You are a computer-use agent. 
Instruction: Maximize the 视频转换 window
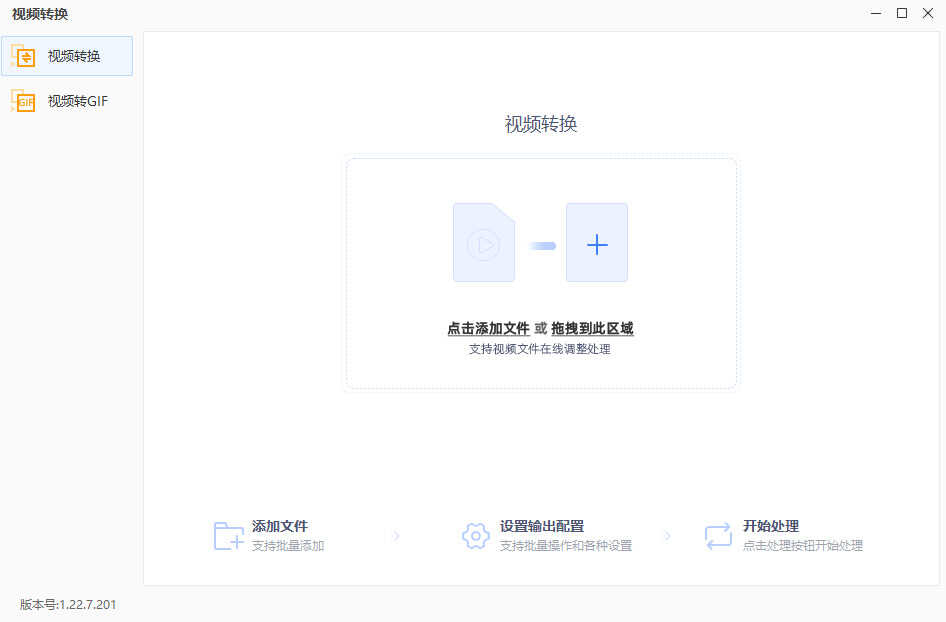[x=902, y=13]
